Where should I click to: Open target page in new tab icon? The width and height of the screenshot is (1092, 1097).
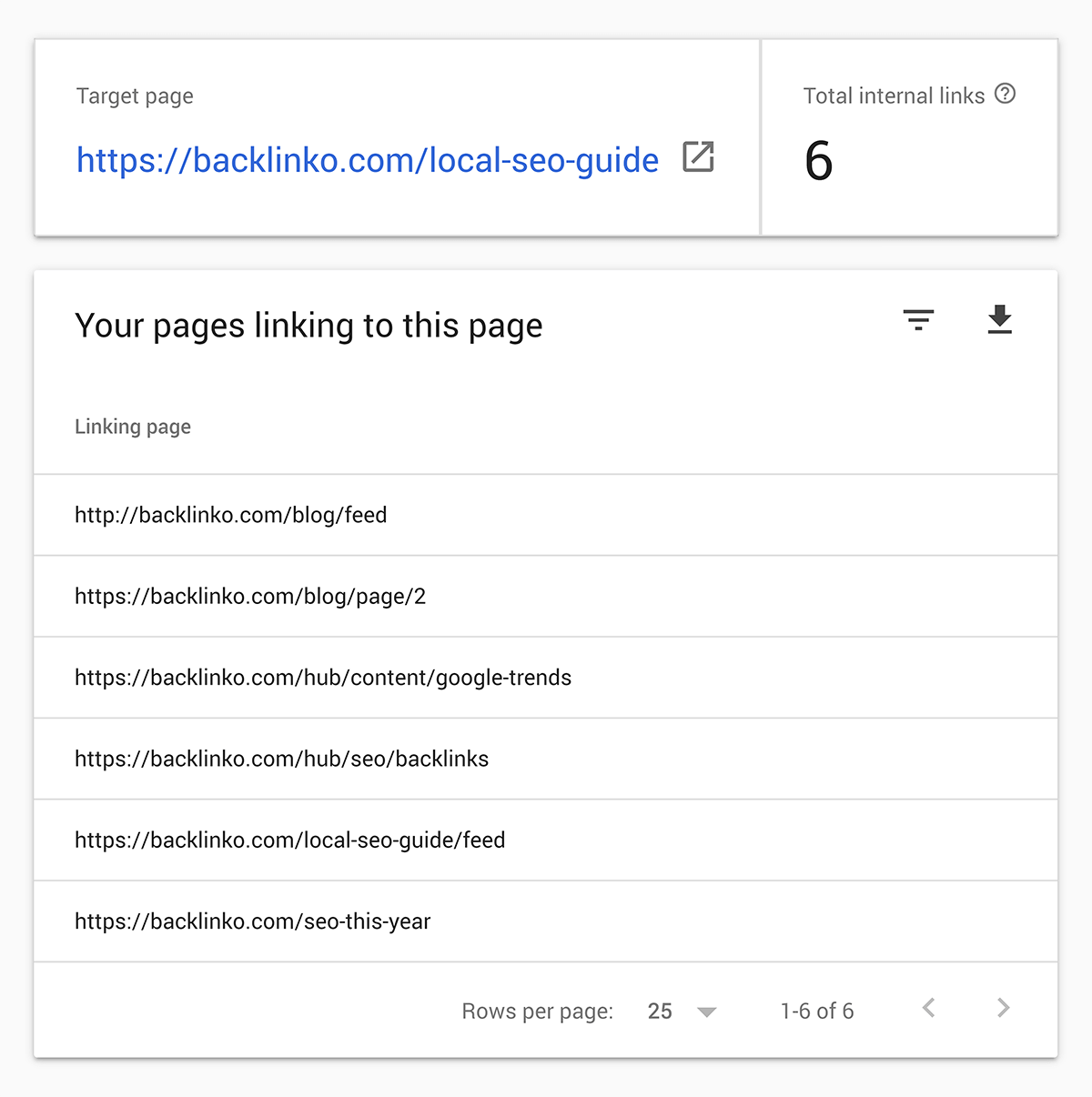click(699, 156)
